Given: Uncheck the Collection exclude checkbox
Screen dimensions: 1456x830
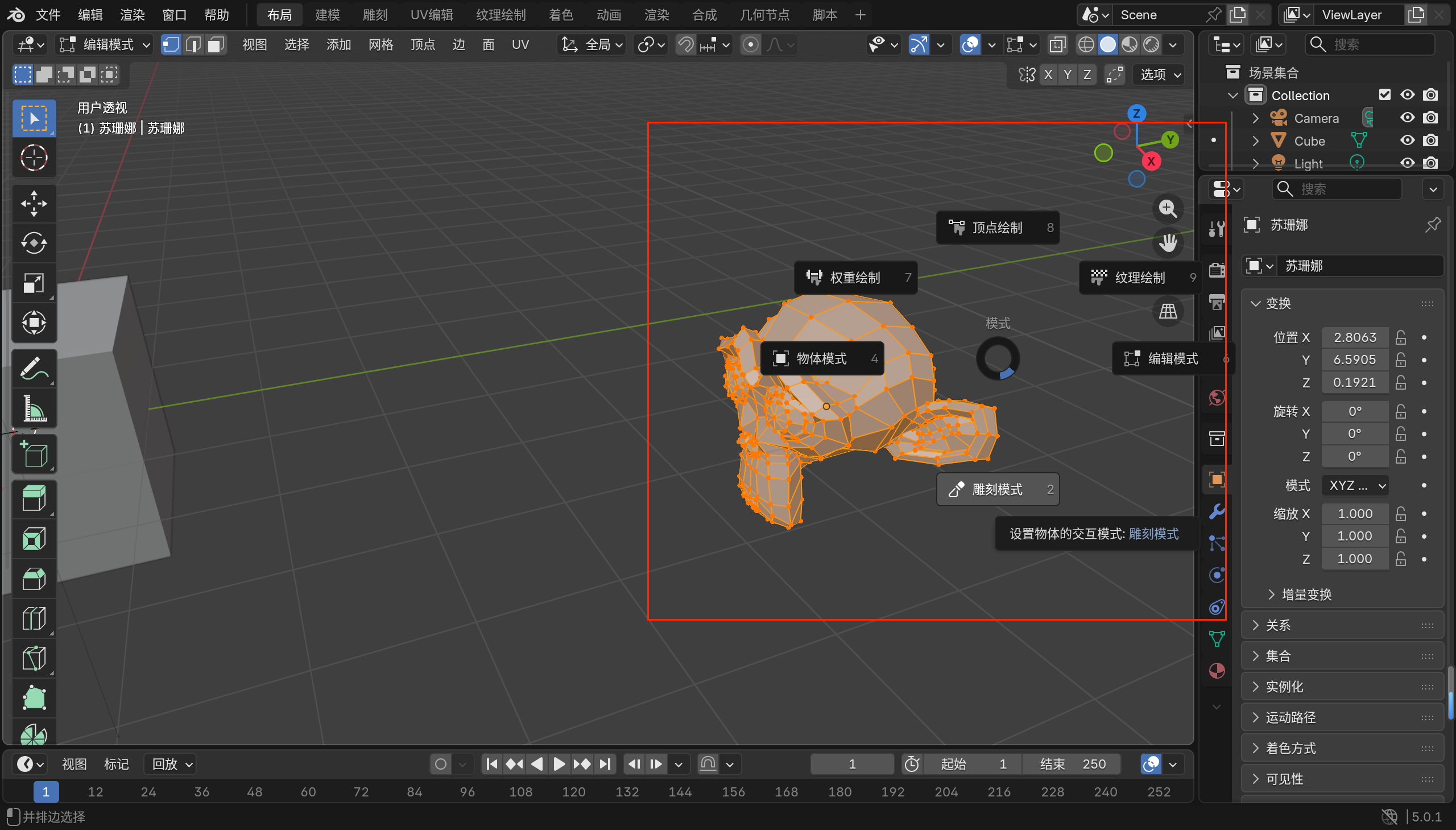Looking at the screenshot, I should (x=1384, y=94).
